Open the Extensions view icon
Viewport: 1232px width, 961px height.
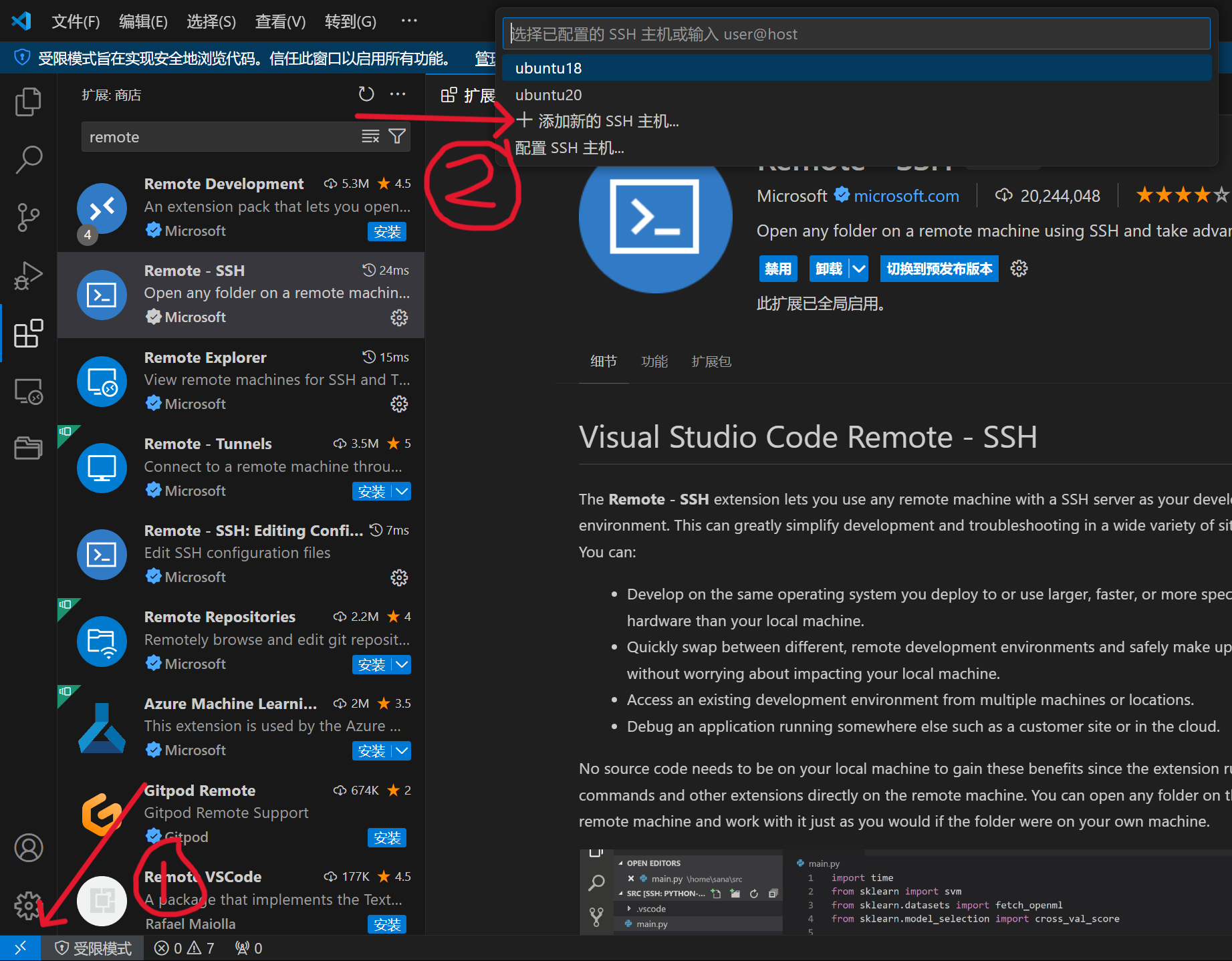pyautogui.click(x=28, y=333)
